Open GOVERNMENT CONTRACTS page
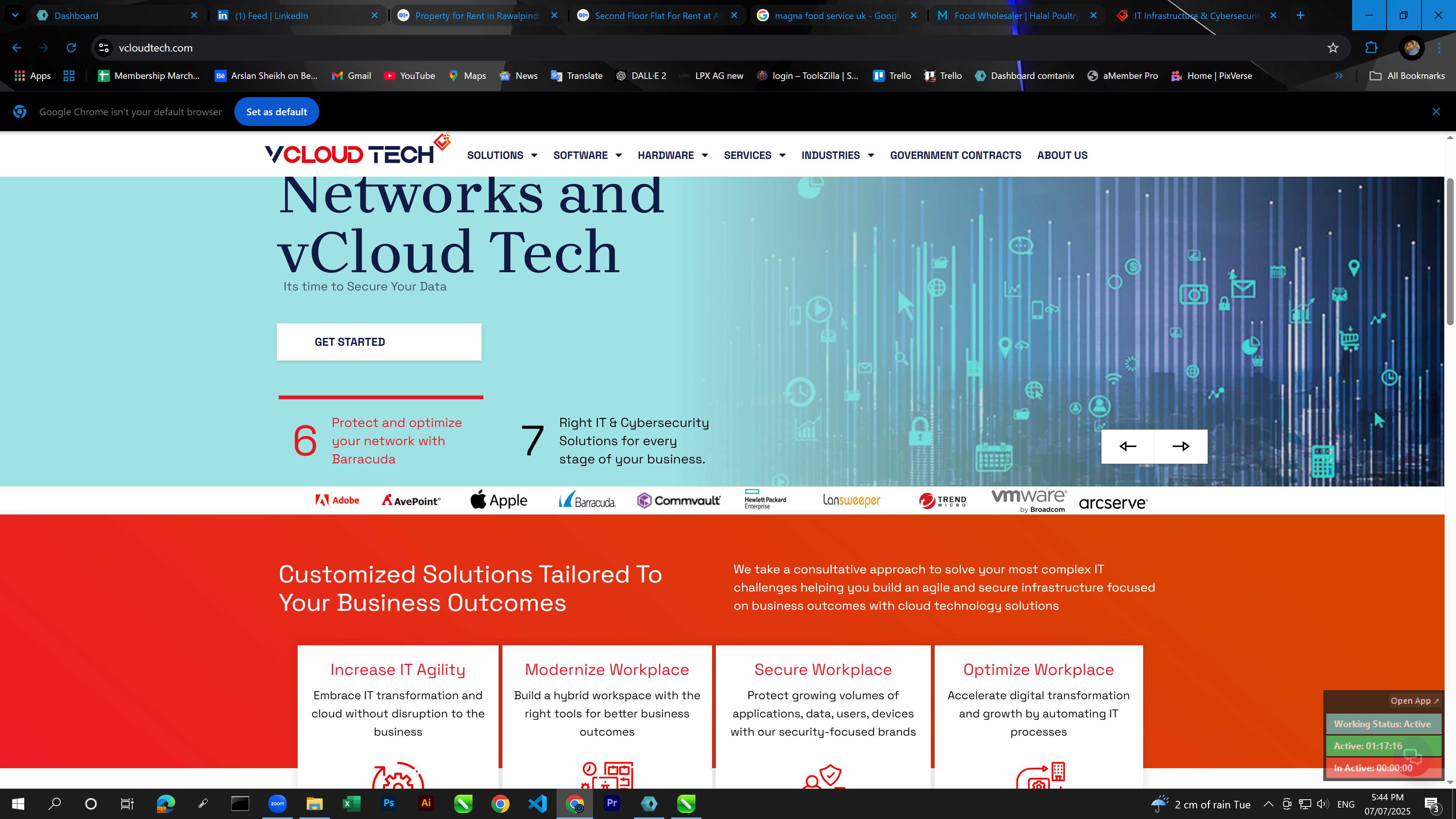1456x819 pixels. 955,155
